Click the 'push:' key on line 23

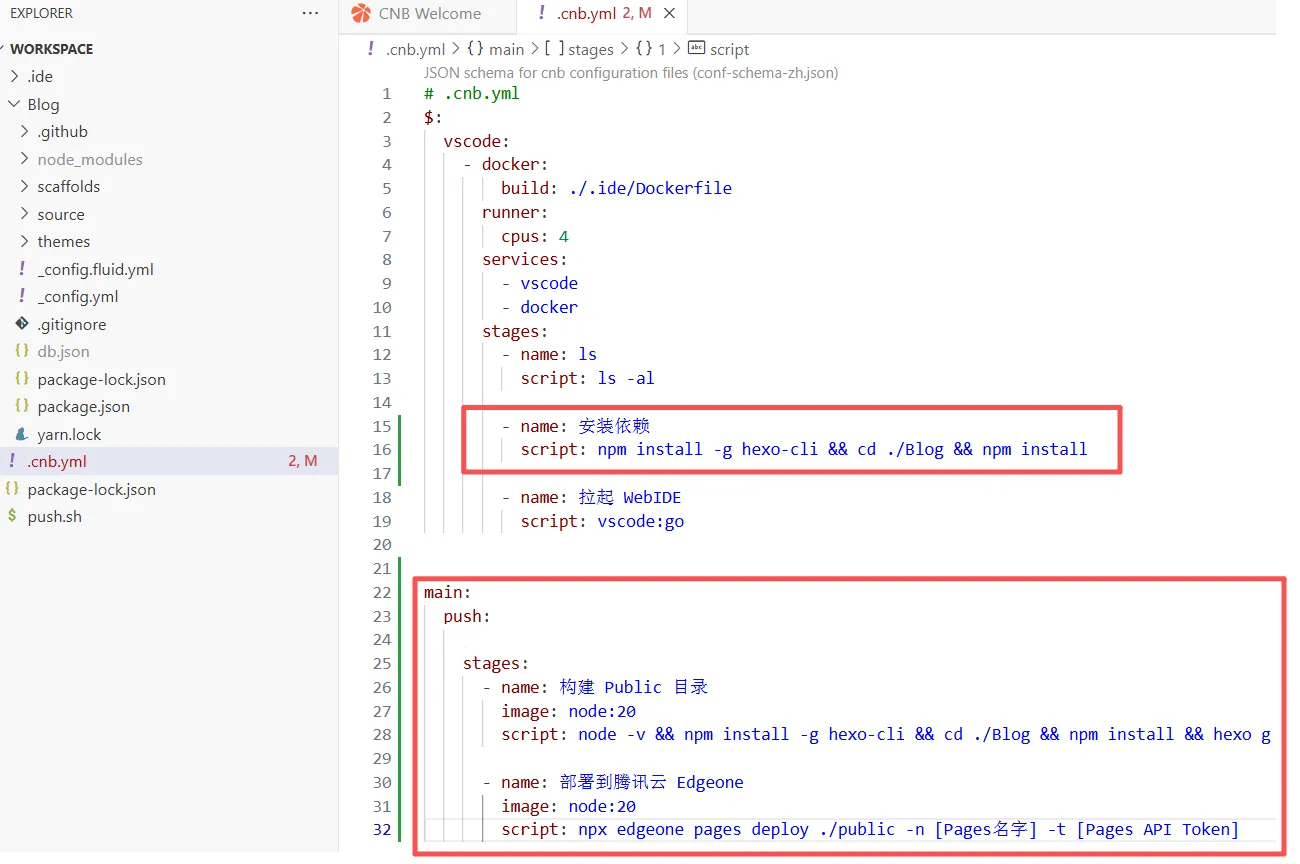point(467,616)
